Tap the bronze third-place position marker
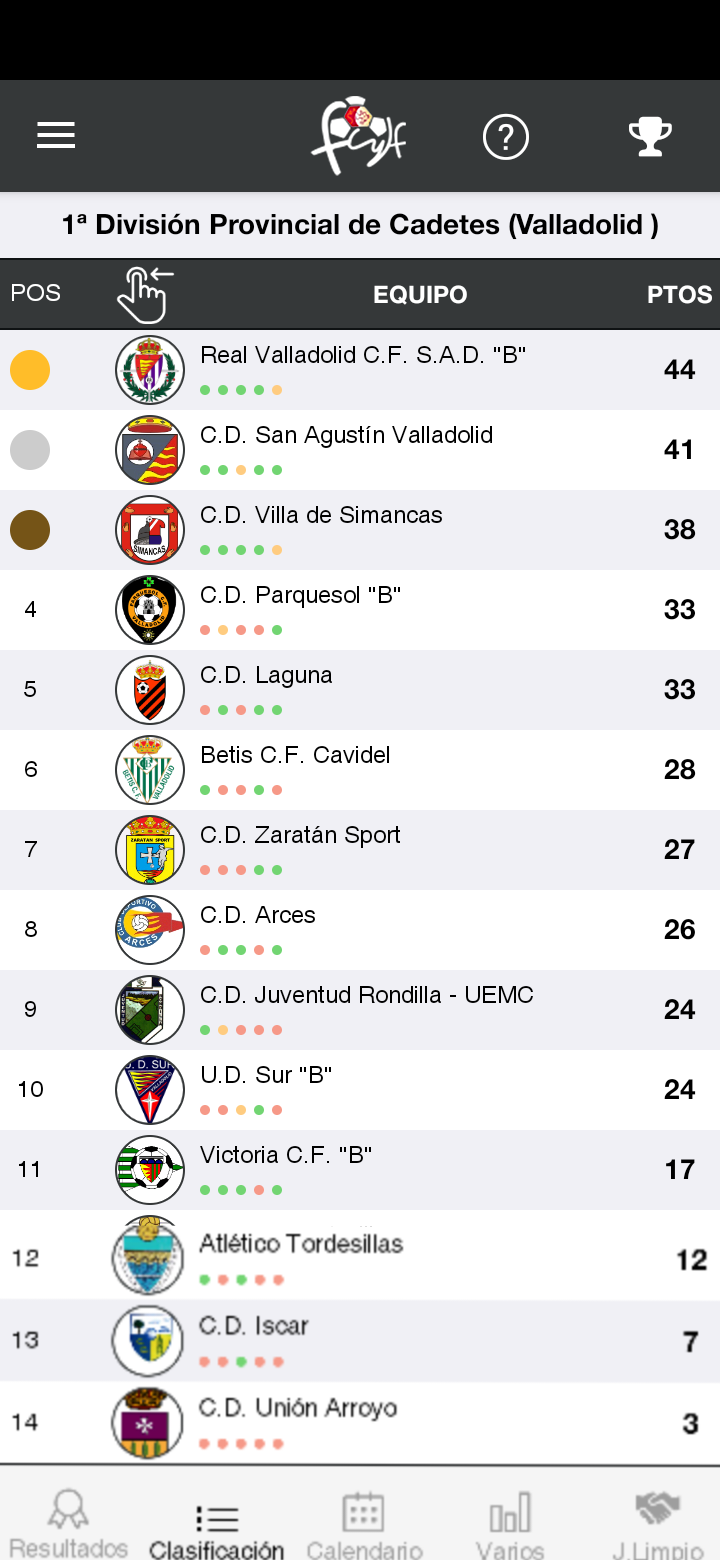 click(x=30, y=530)
